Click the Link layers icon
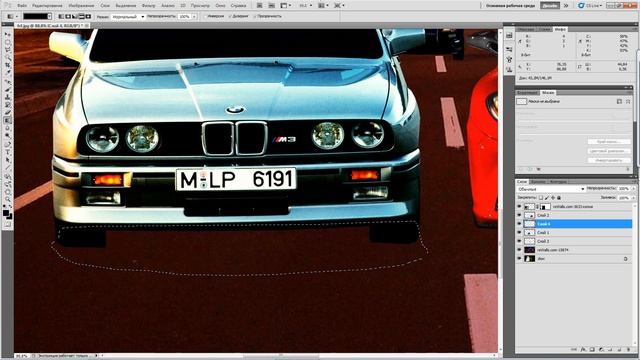Viewport: 640px width, 360px height. (574, 349)
